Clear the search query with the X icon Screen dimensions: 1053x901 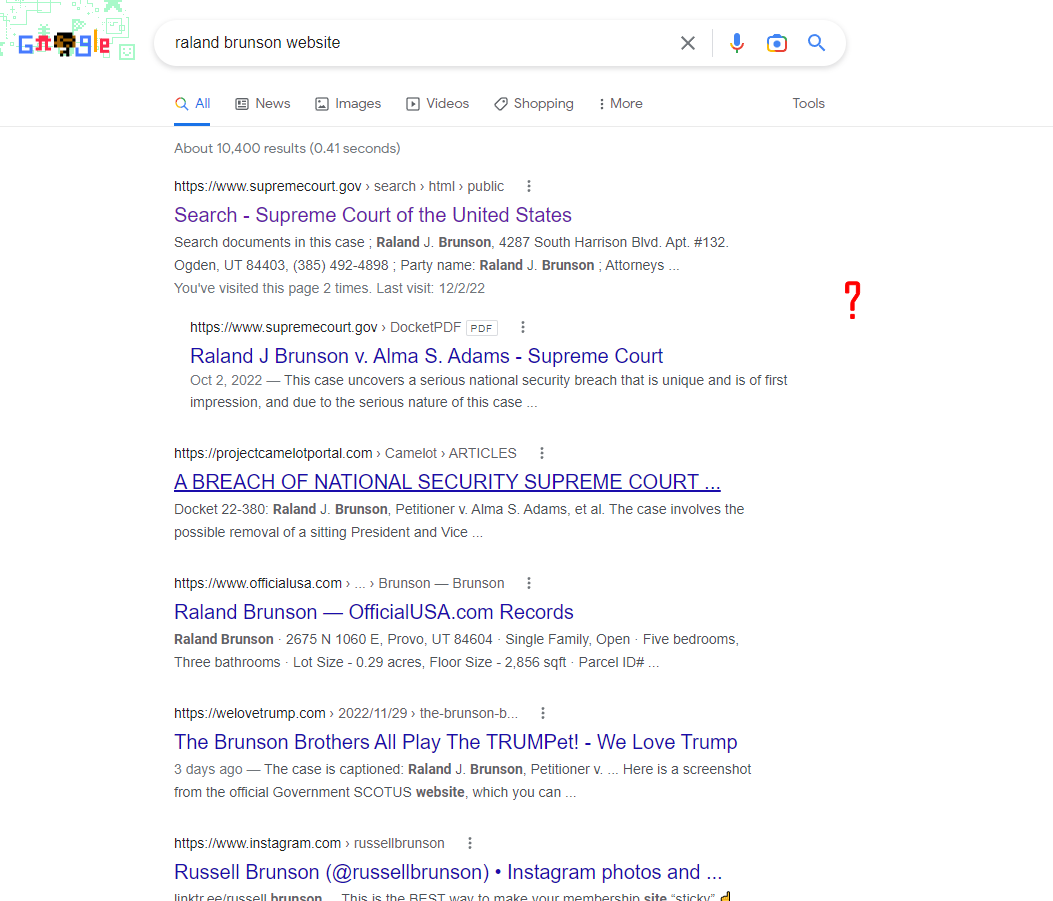[x=688, y=43]
